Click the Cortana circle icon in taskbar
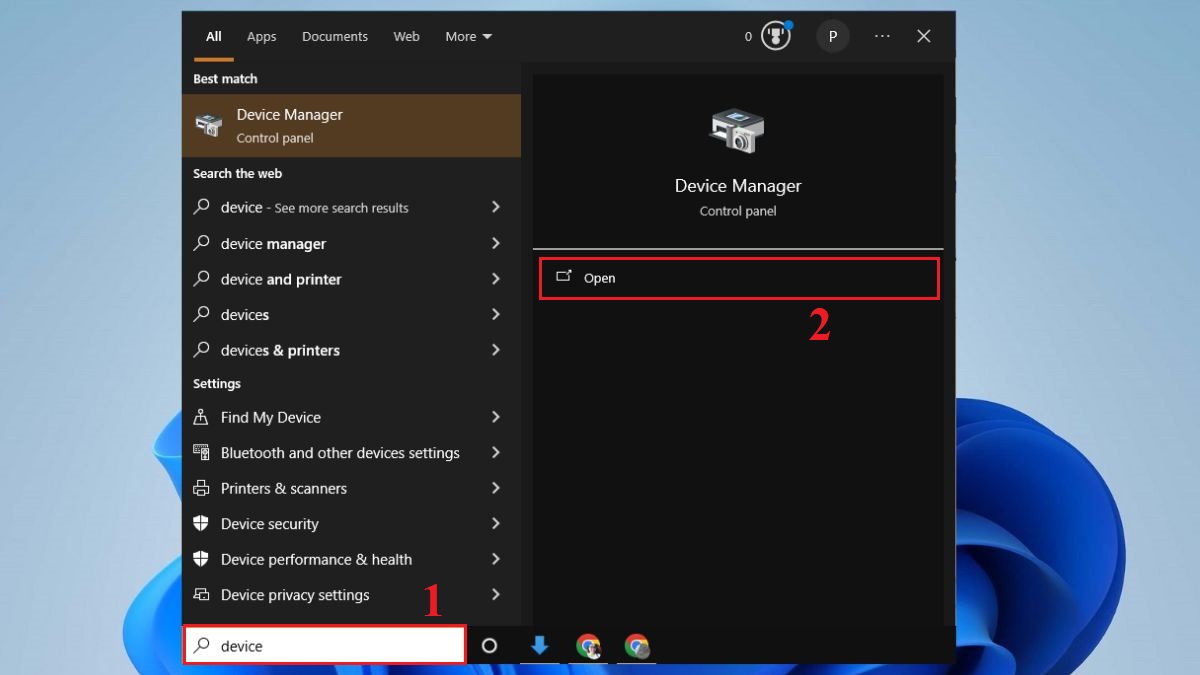1200x675 pixels. (489, 646)
